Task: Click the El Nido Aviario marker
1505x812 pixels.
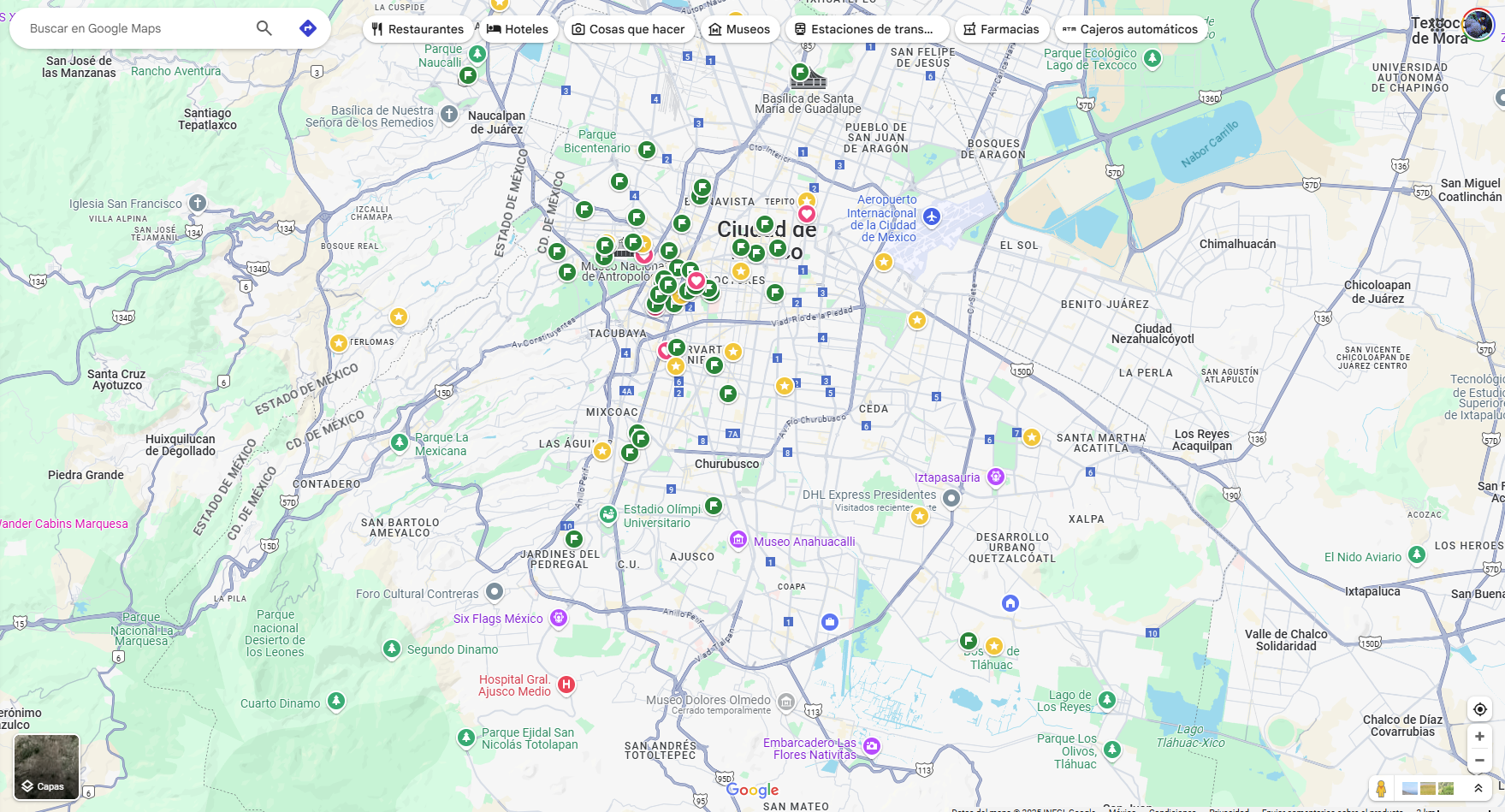Action: pyautogui.click(x=1417, y=554)
